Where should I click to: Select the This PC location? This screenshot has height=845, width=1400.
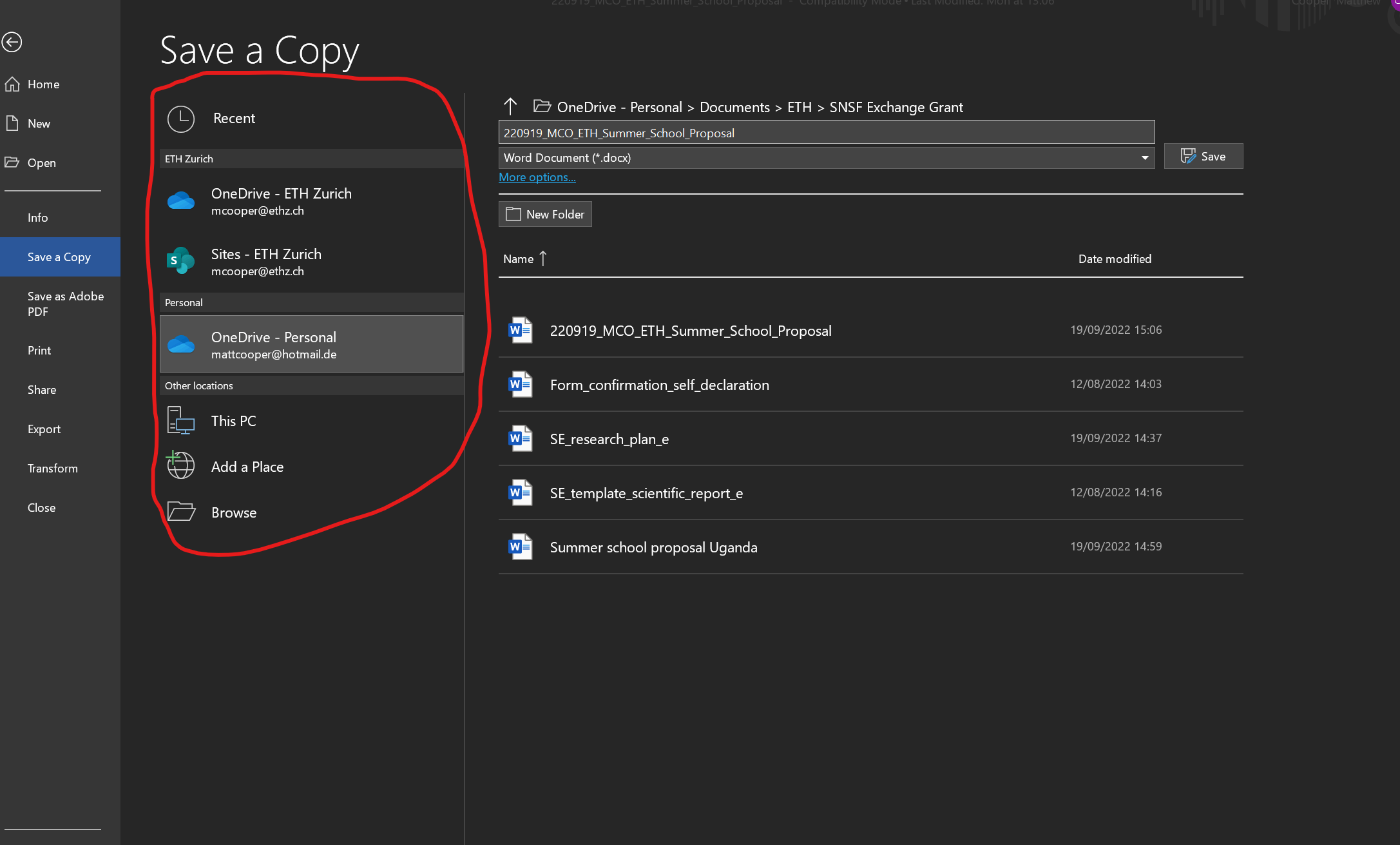233,421
